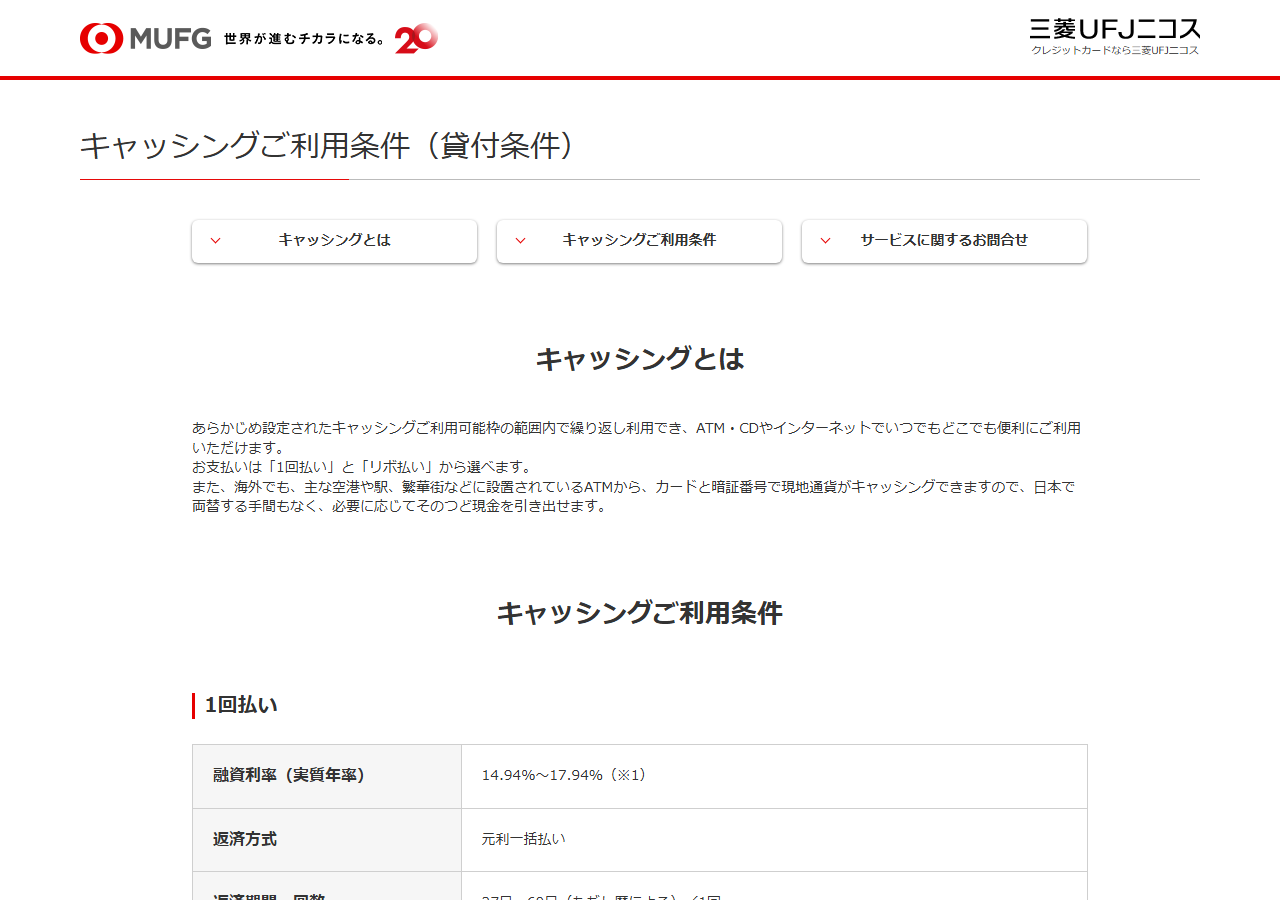Screen dimensions: 1280x900
Task: Click the tagline クレジットカードなら三菱UFJニコス
Action: pos(1115,50)
